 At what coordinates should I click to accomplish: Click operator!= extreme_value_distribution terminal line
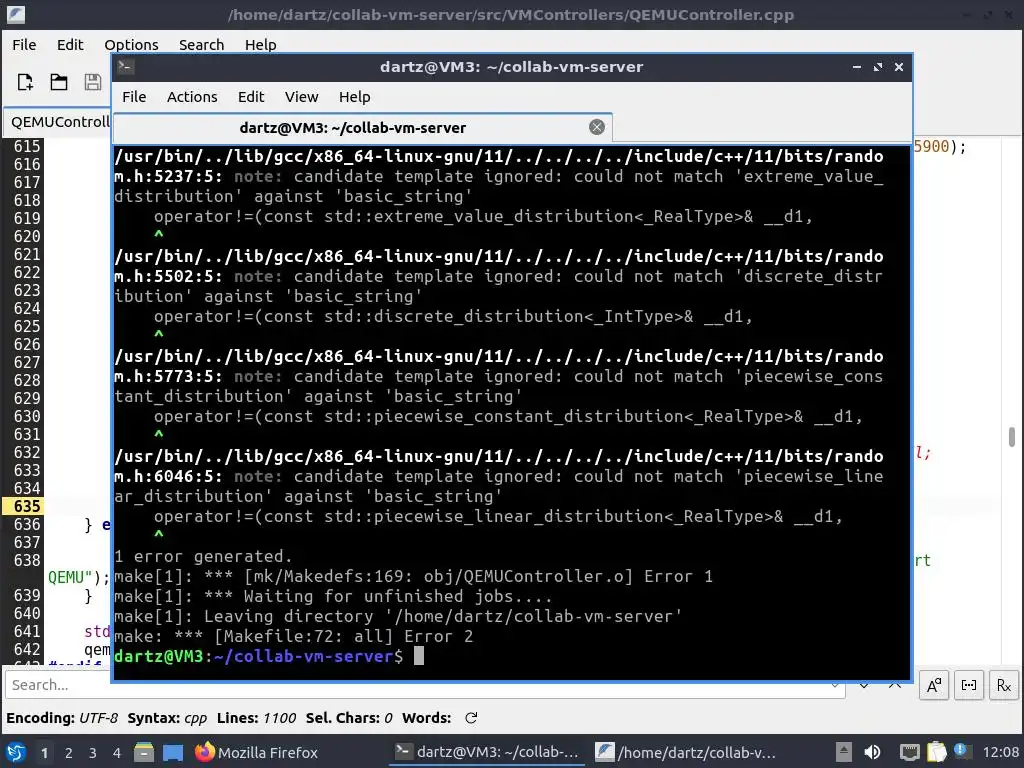point(483,216)
